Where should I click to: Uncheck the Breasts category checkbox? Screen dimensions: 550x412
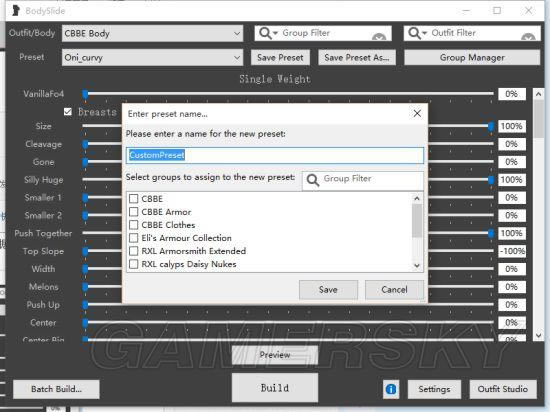point(68,112)
